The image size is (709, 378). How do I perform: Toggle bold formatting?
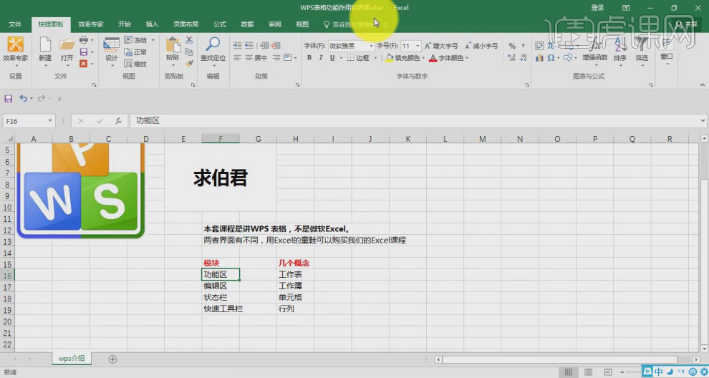coord(309,58)
